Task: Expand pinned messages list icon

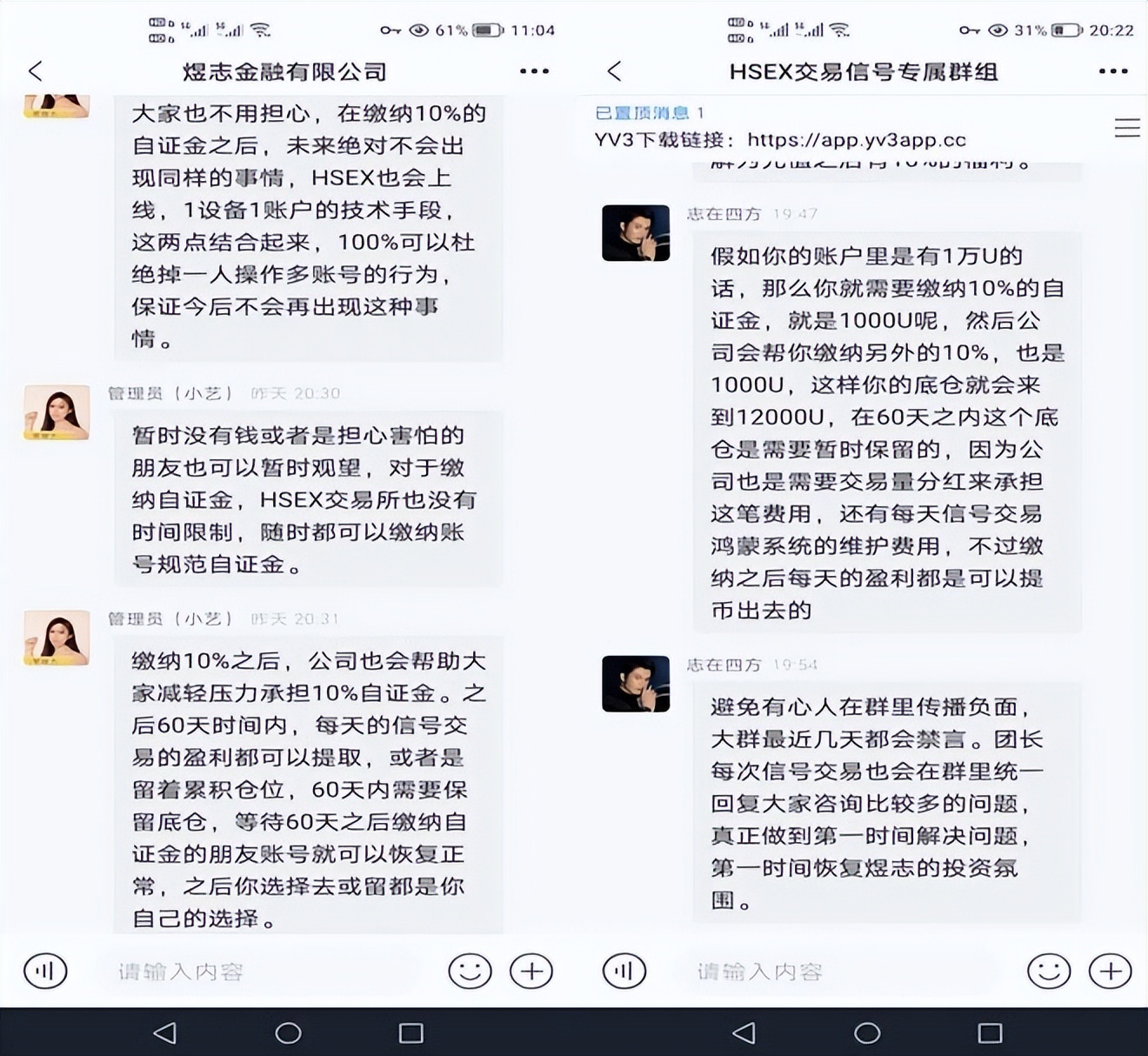Action: [1127, 128]
